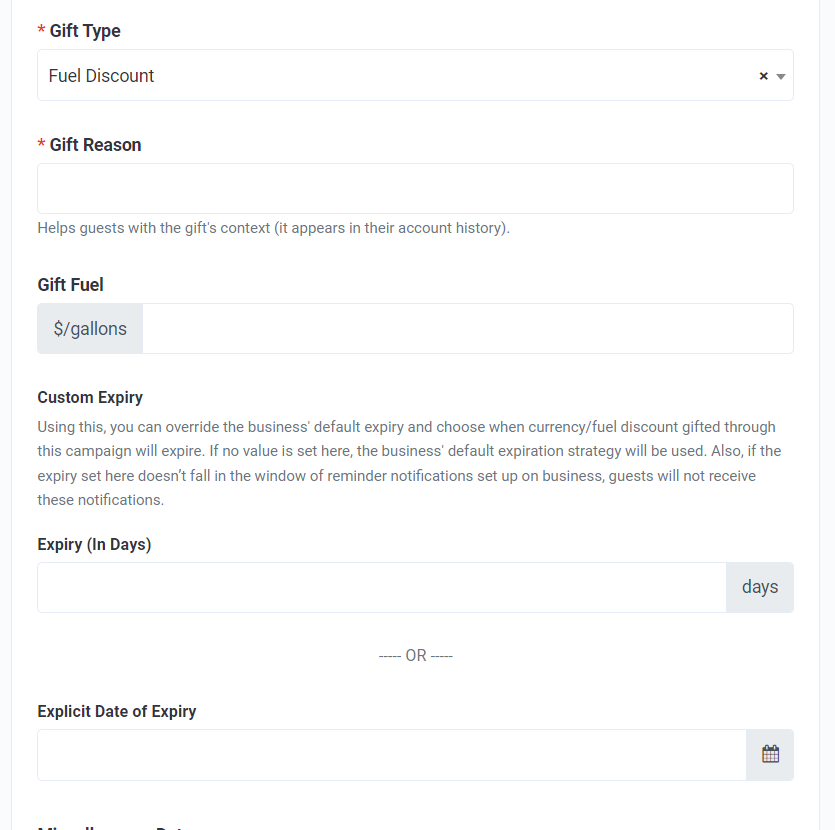
Task: Expand the Gift Type dropdown arrow
Action: click(781, 77)
